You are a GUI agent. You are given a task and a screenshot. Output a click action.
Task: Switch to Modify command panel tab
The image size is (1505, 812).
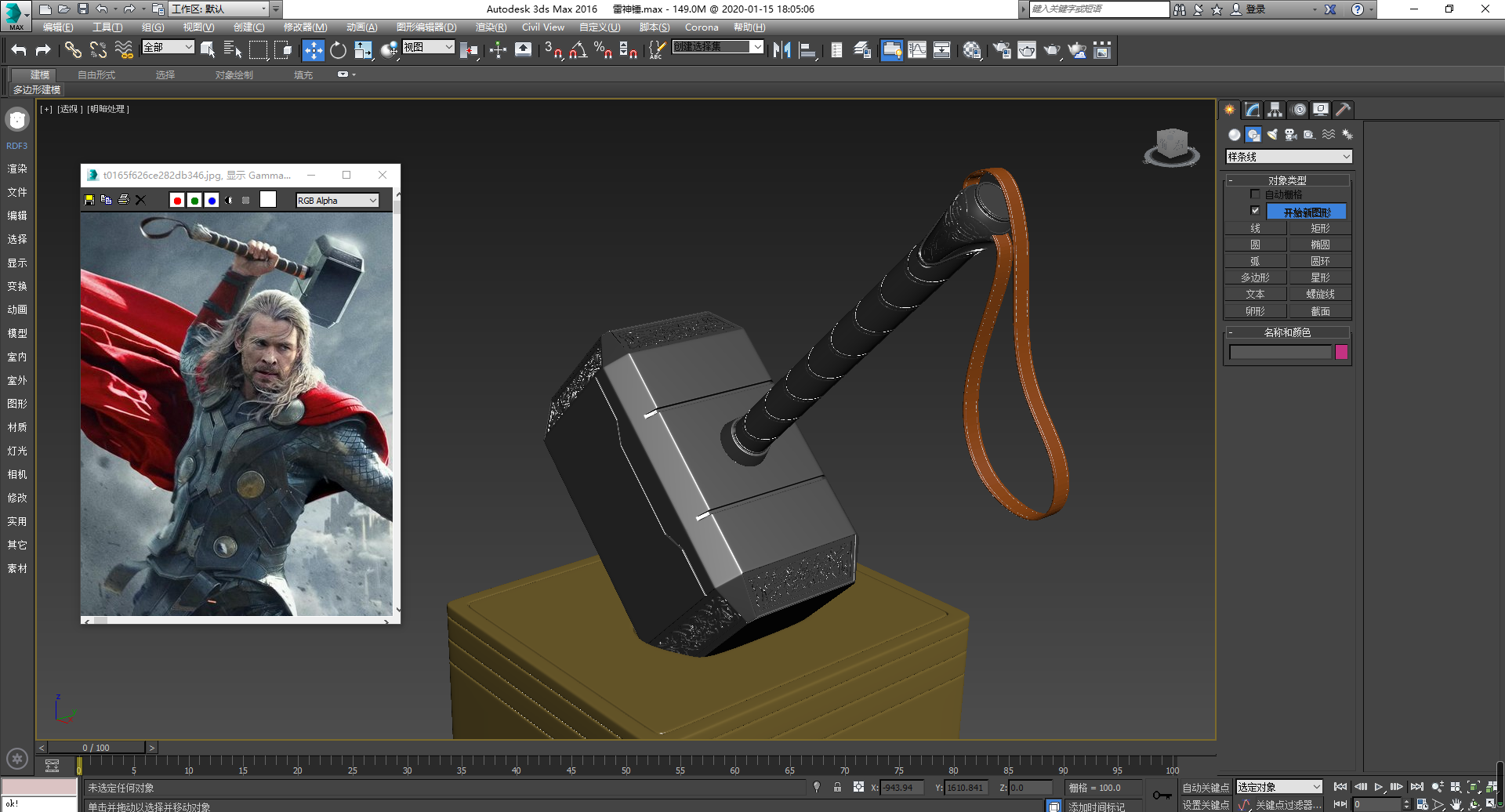(1253, 110)
